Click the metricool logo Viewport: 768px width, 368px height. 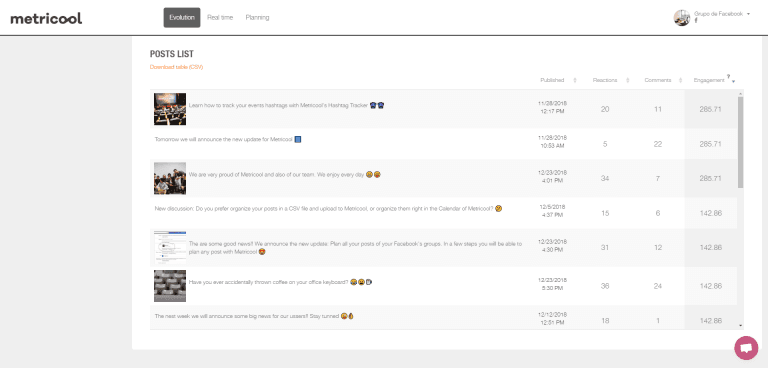point(46,19)
